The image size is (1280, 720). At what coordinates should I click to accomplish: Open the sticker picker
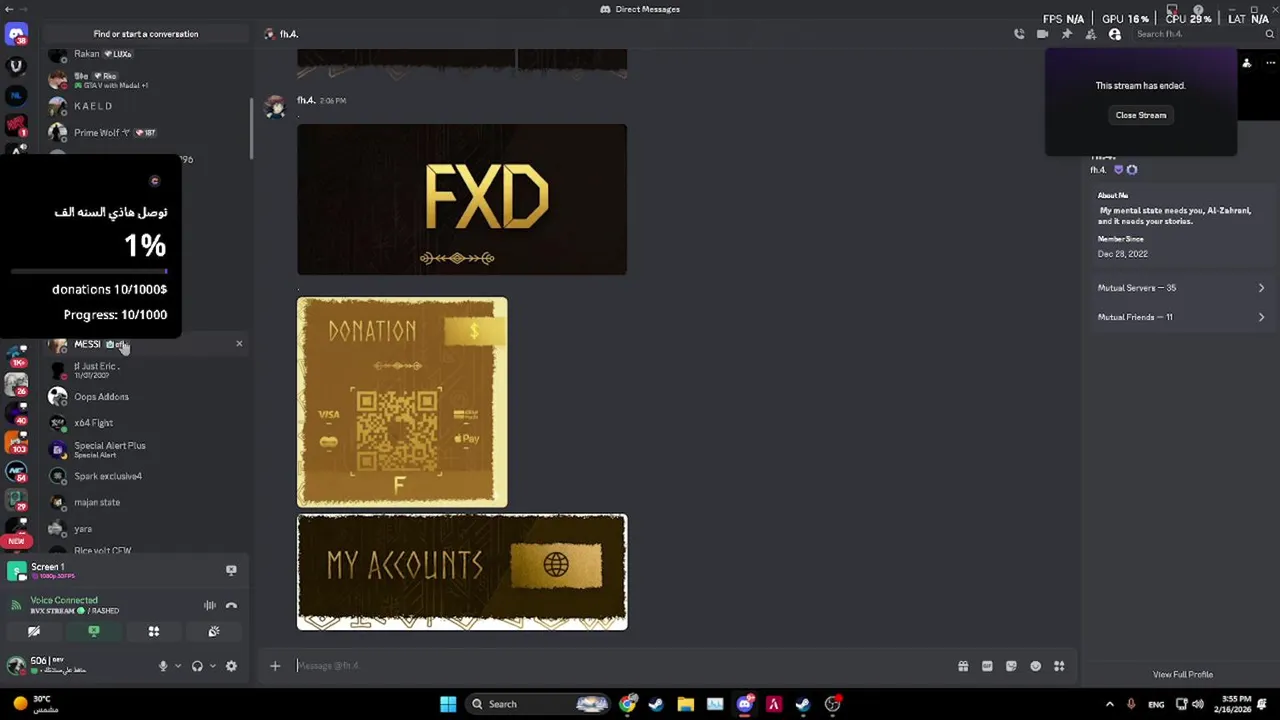(1011, 666)
